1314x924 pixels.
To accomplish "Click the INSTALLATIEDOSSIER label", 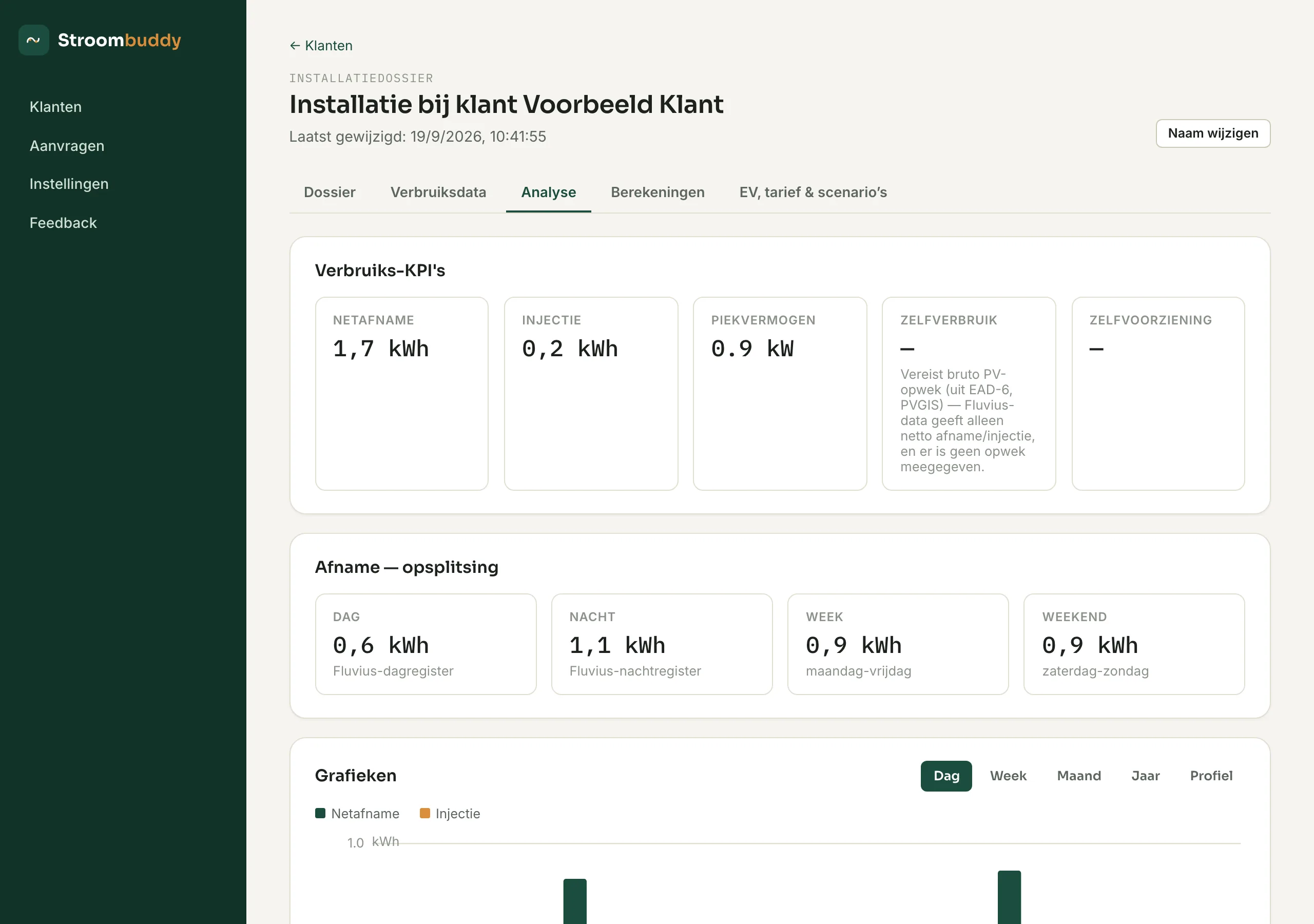I will pos(361,79).
